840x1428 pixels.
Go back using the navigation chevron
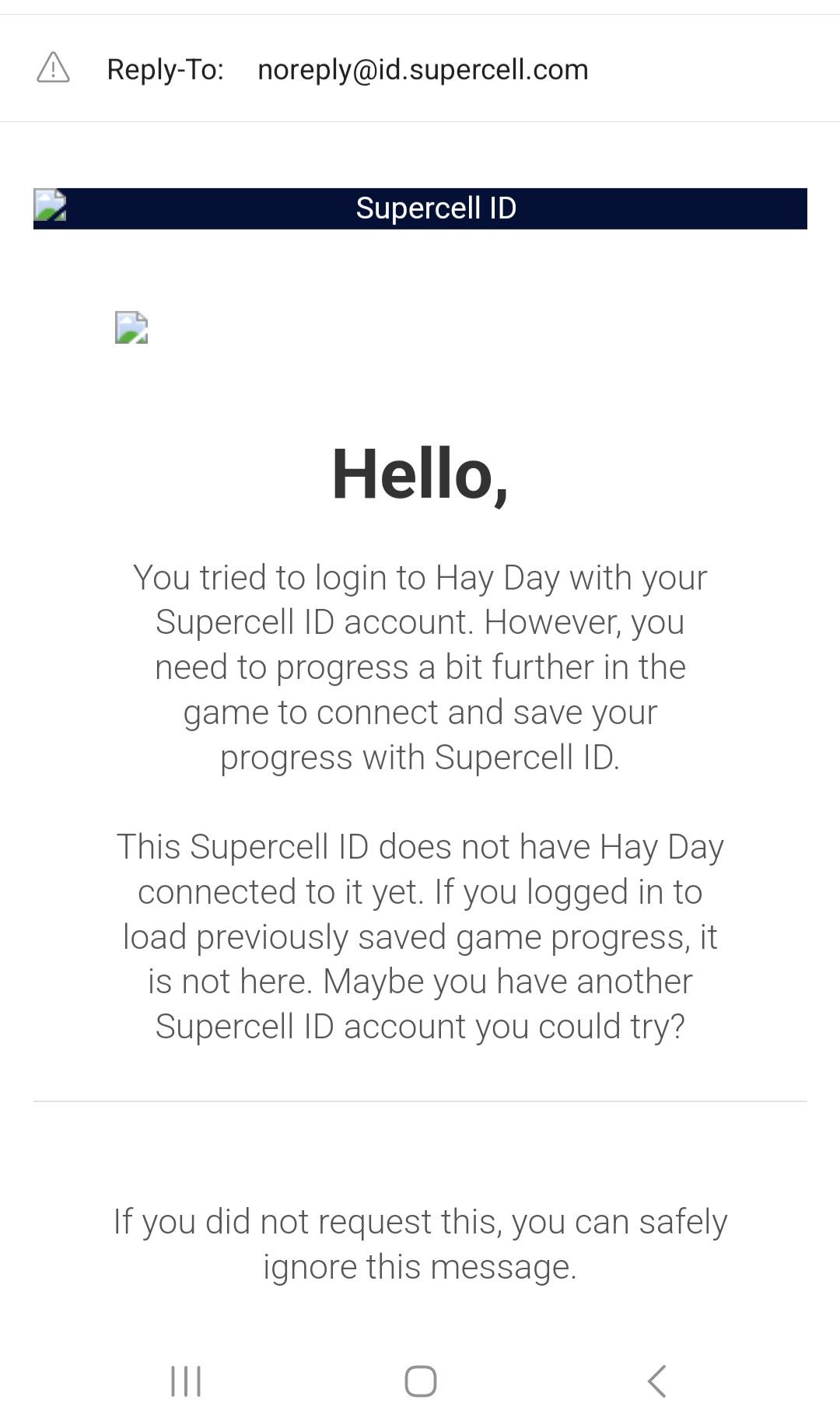656,1381
